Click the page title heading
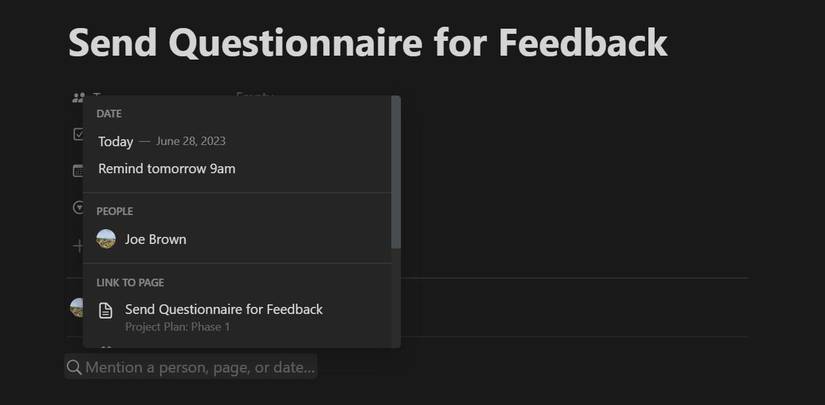825x405 pixels. pos(367,42)
